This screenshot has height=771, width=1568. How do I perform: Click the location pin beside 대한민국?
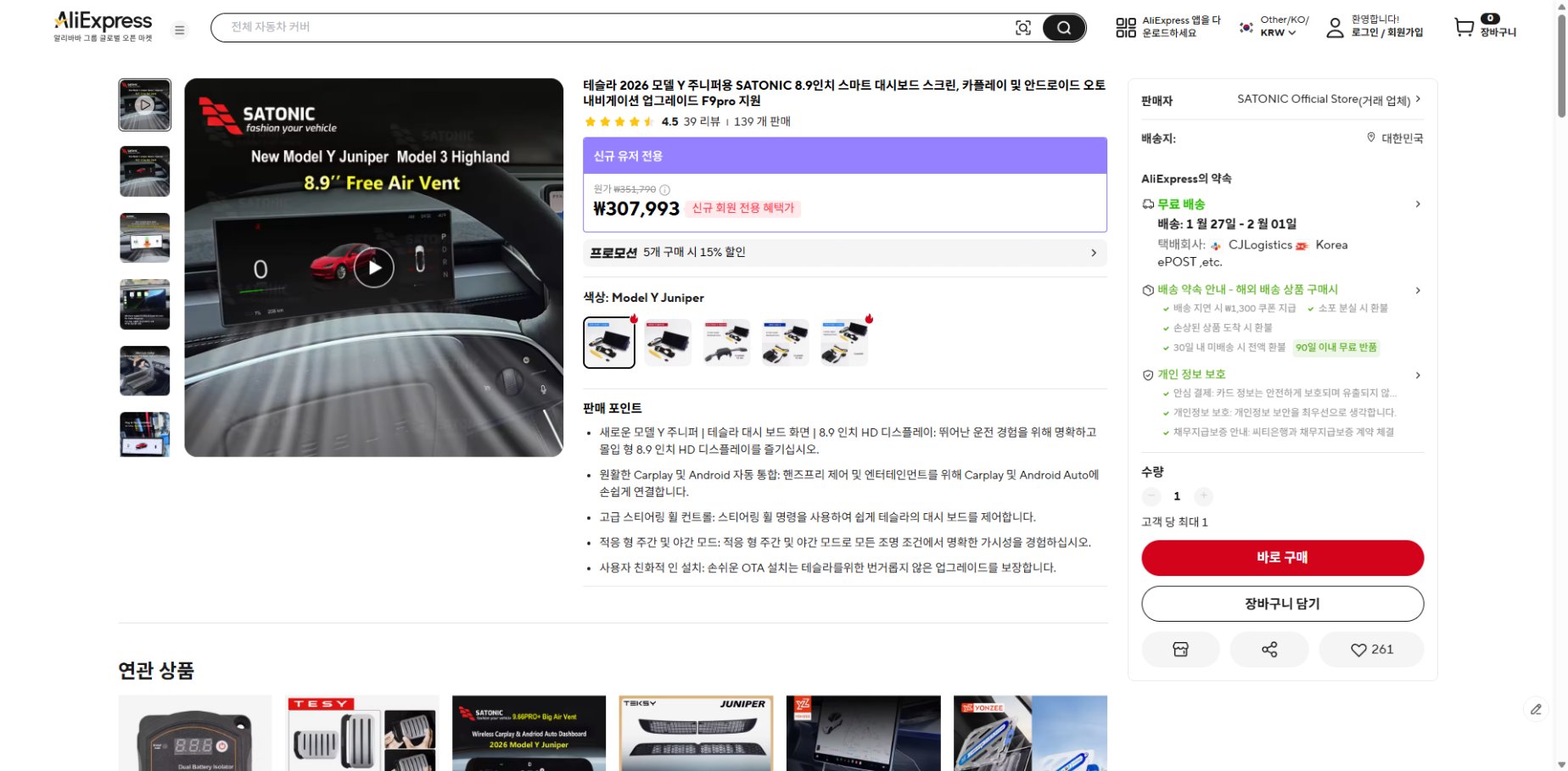point(1370,137)
